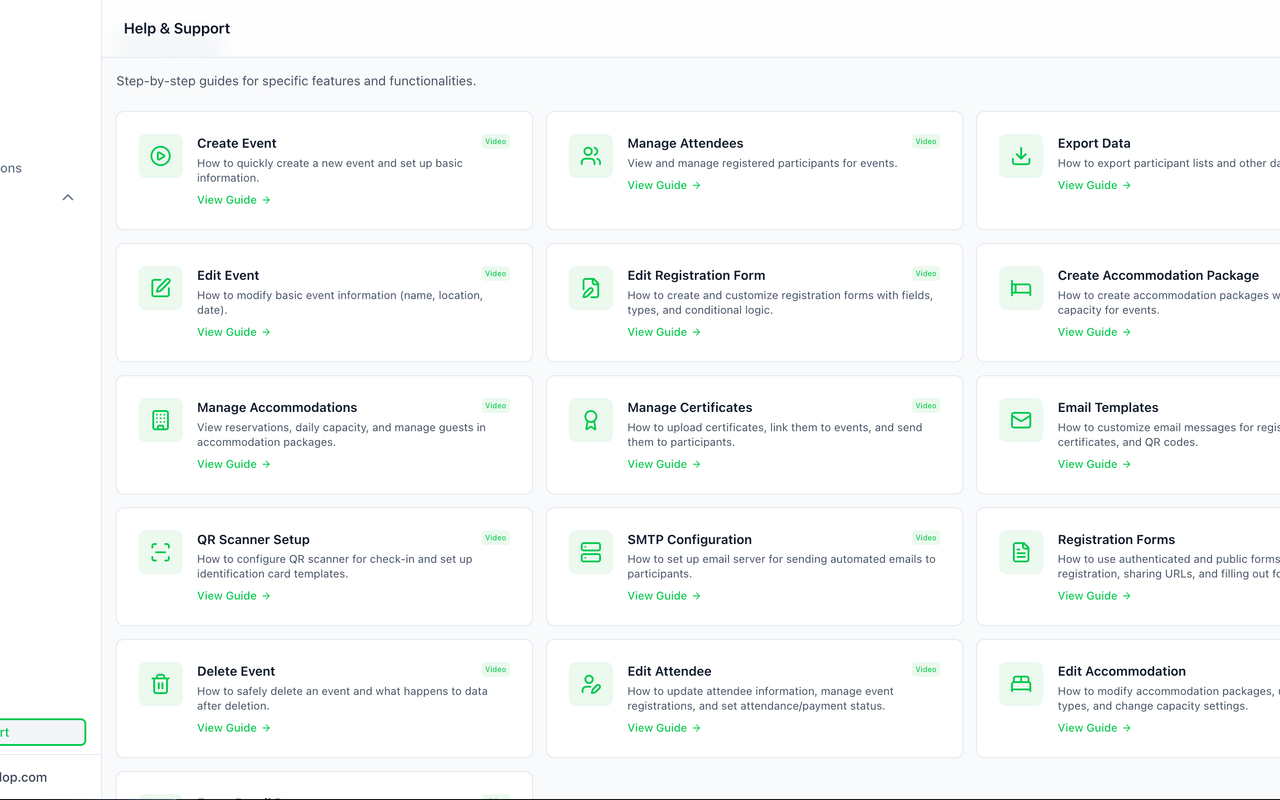Click the QR Scanner Setup icon
Screen dimensions: 1280x800
pyautogui.click(x=160, y=552)
